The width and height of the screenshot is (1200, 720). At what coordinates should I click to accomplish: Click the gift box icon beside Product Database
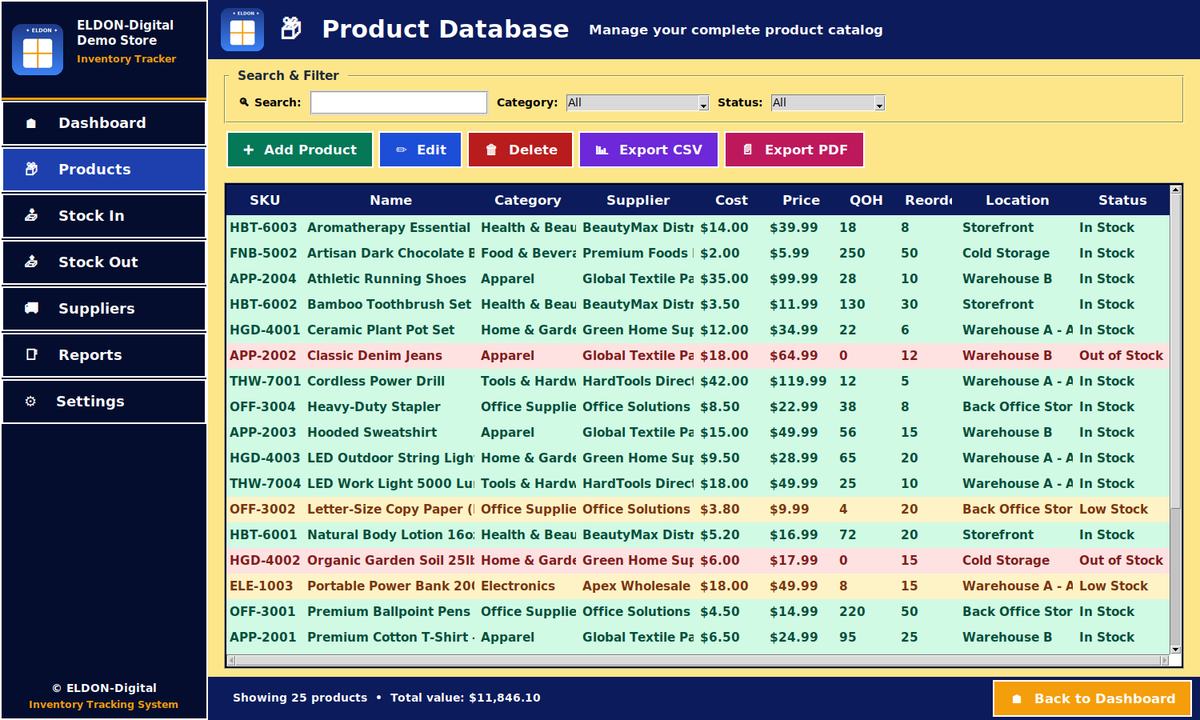point(291,29)
